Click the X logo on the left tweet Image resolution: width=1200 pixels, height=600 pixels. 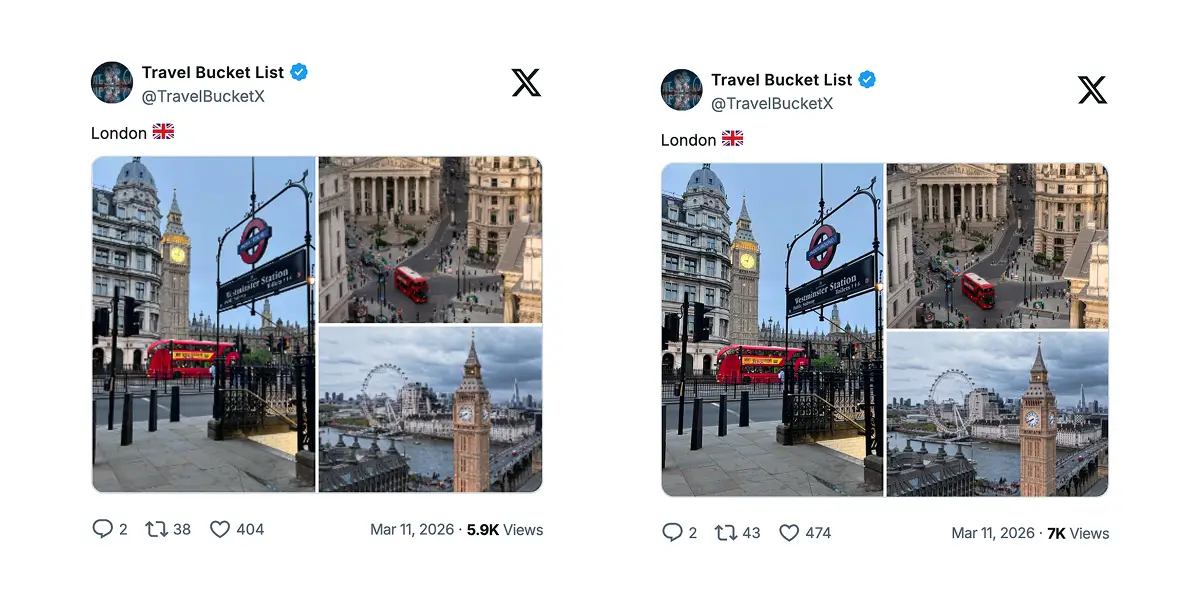(526, 83)
